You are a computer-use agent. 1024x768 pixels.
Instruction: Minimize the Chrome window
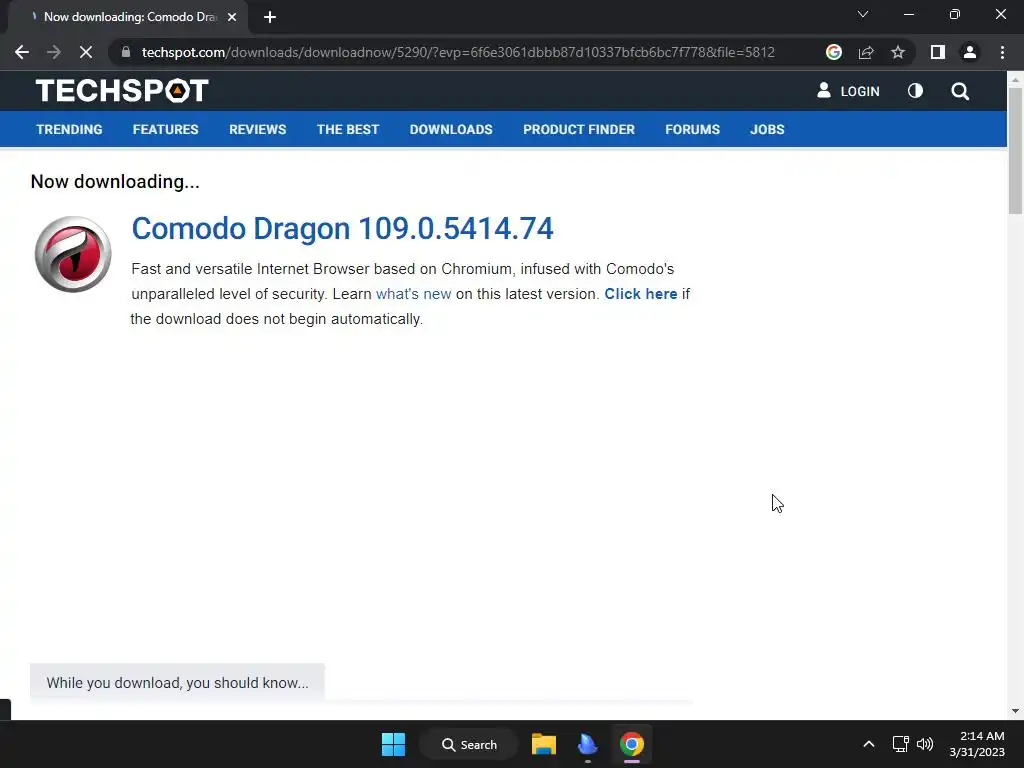908,14
